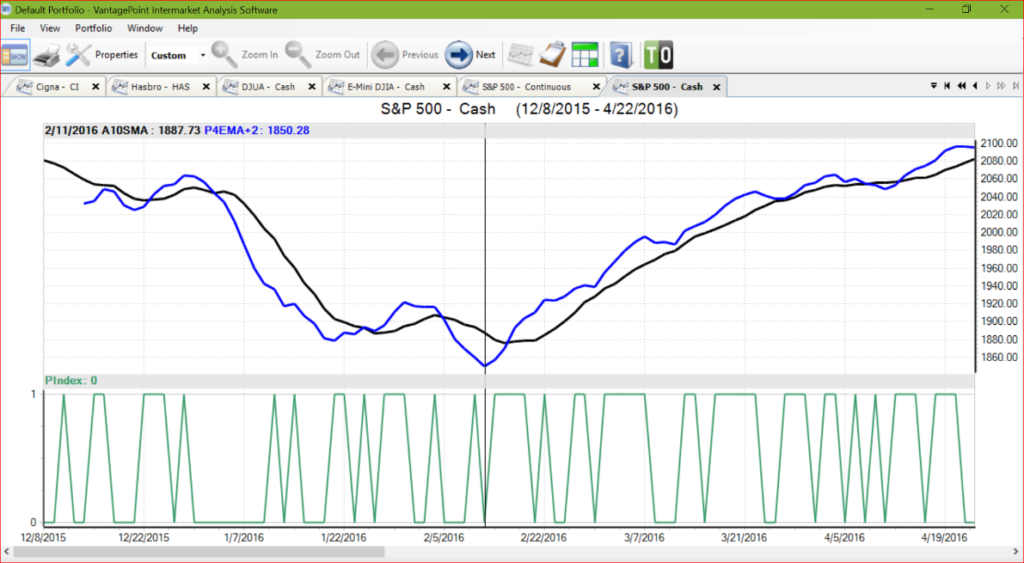Click the horizontal scrollbar thumb
The width and height of the screenshot is (1024, 563).
pos(199,552)
